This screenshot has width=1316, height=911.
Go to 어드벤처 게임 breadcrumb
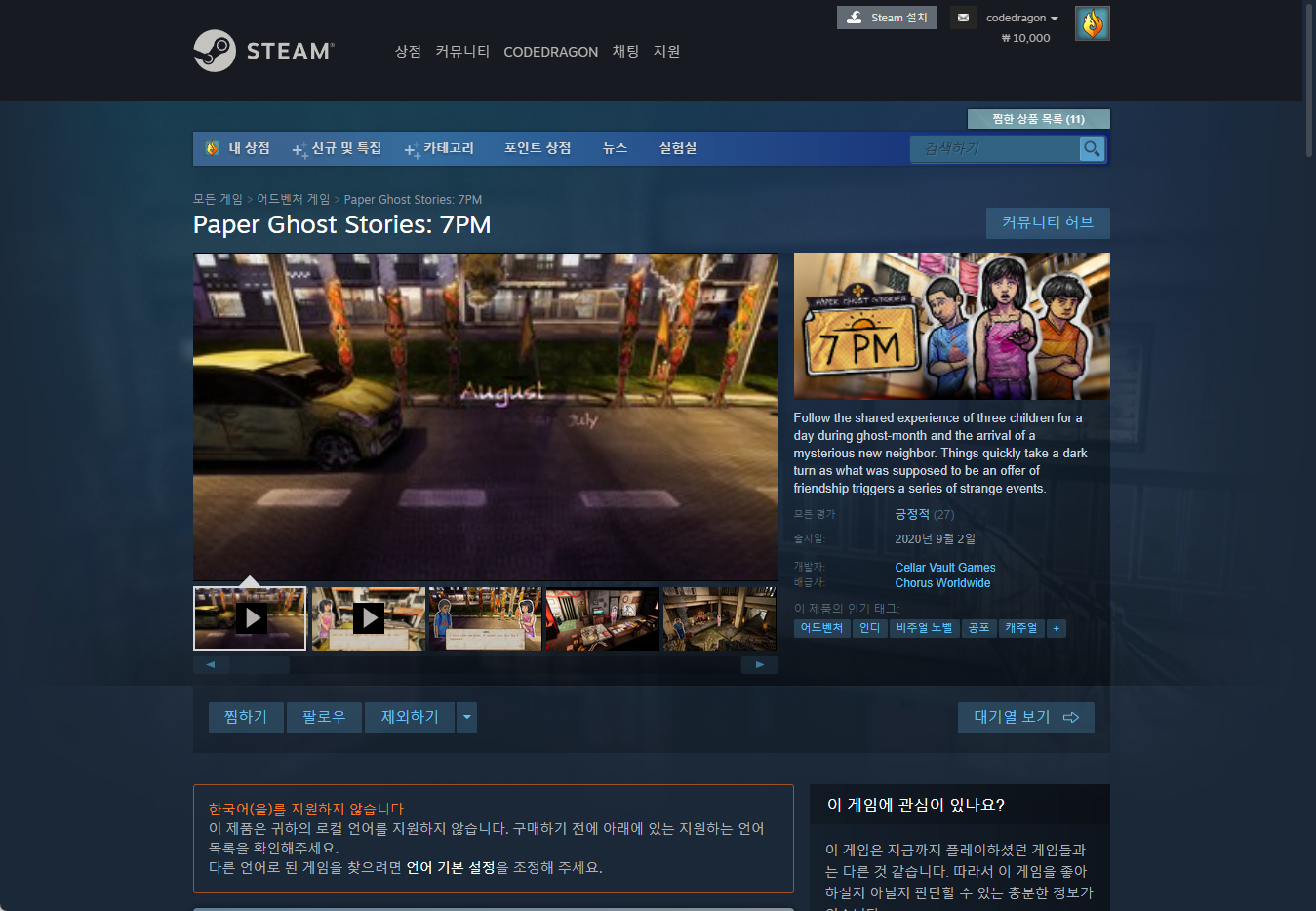[293, 199]
